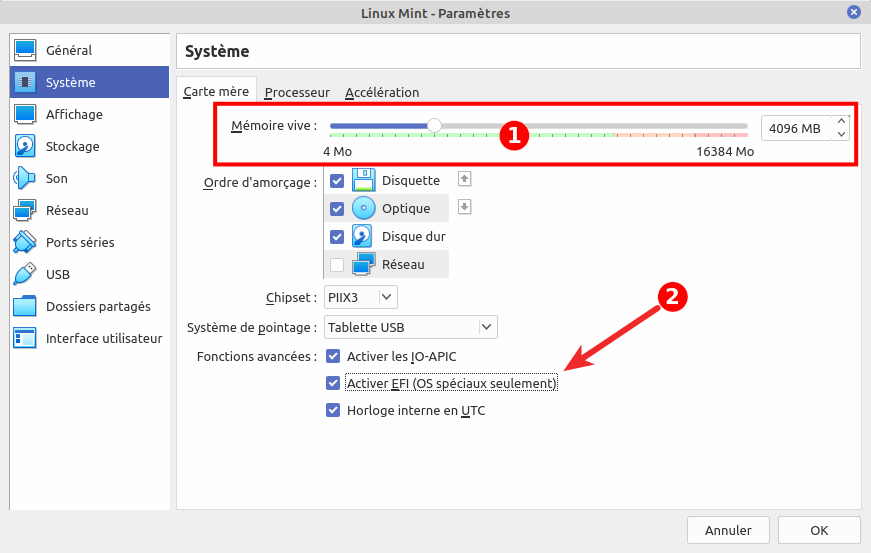Move boot device down with arrow button

coord(464,207)
